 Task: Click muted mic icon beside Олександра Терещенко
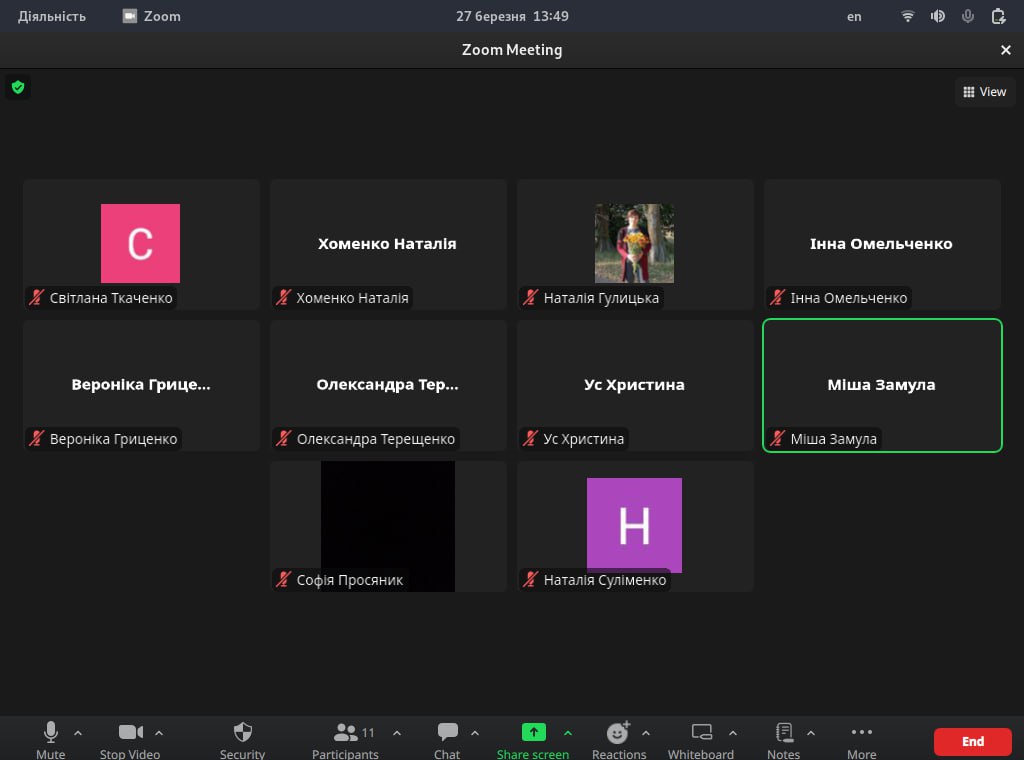click(283, 439)
